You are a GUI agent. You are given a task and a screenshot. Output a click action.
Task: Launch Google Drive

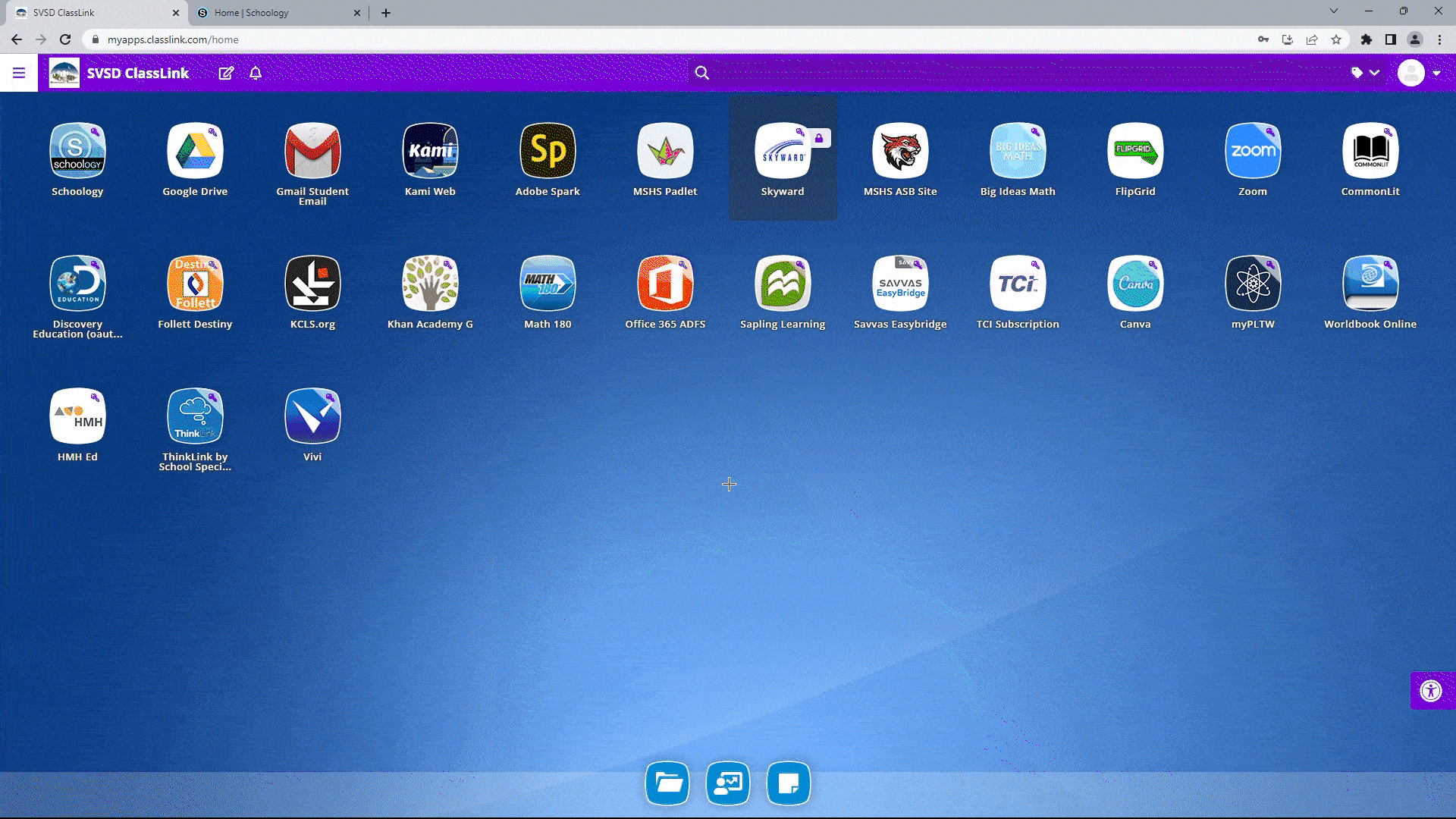pos(195,151)
